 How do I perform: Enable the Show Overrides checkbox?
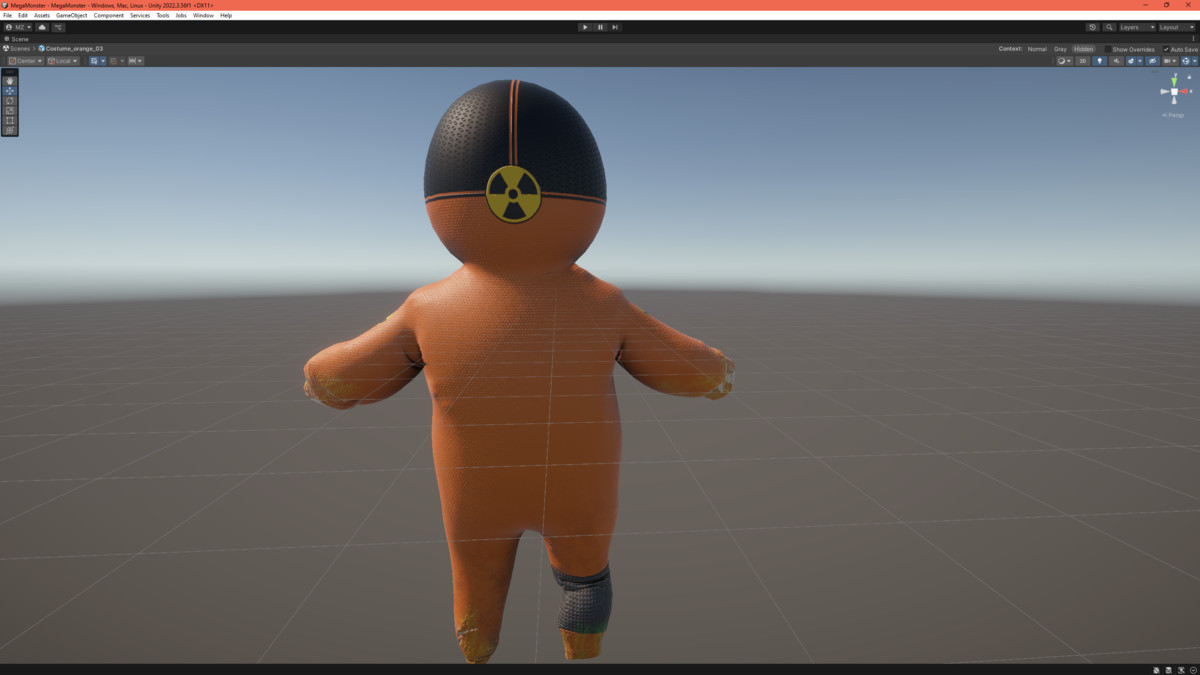1109,49
